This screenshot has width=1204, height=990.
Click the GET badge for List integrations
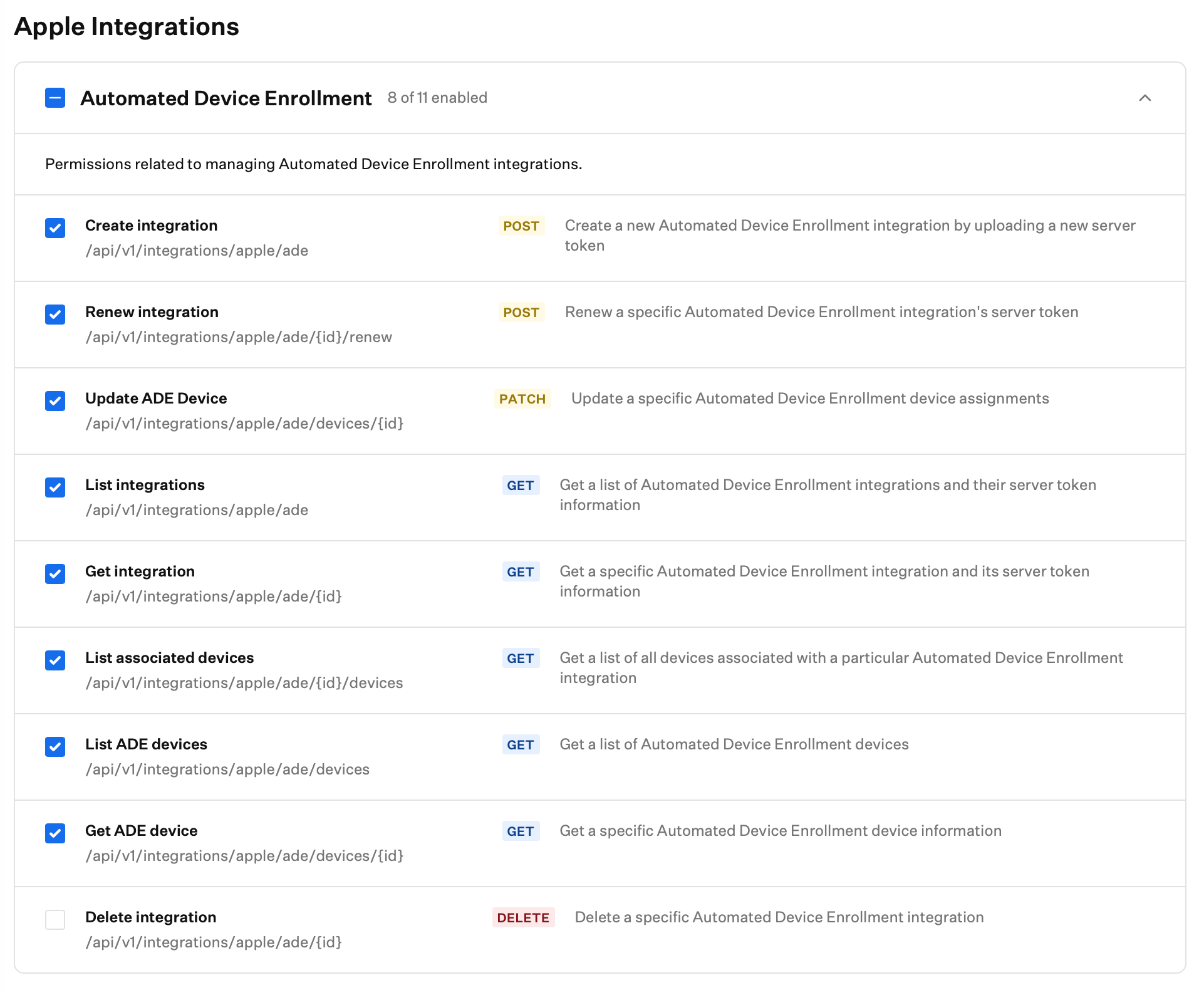coord(521,486)
